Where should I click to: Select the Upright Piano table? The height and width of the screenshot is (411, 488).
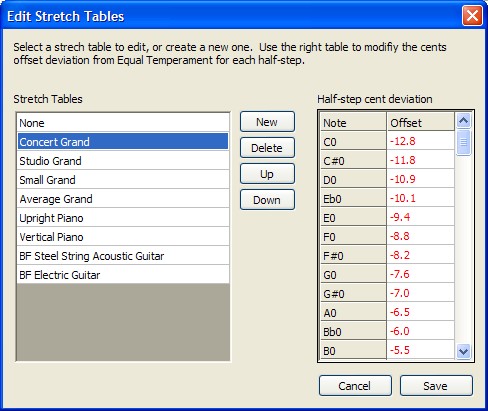[x=123, y=218]
